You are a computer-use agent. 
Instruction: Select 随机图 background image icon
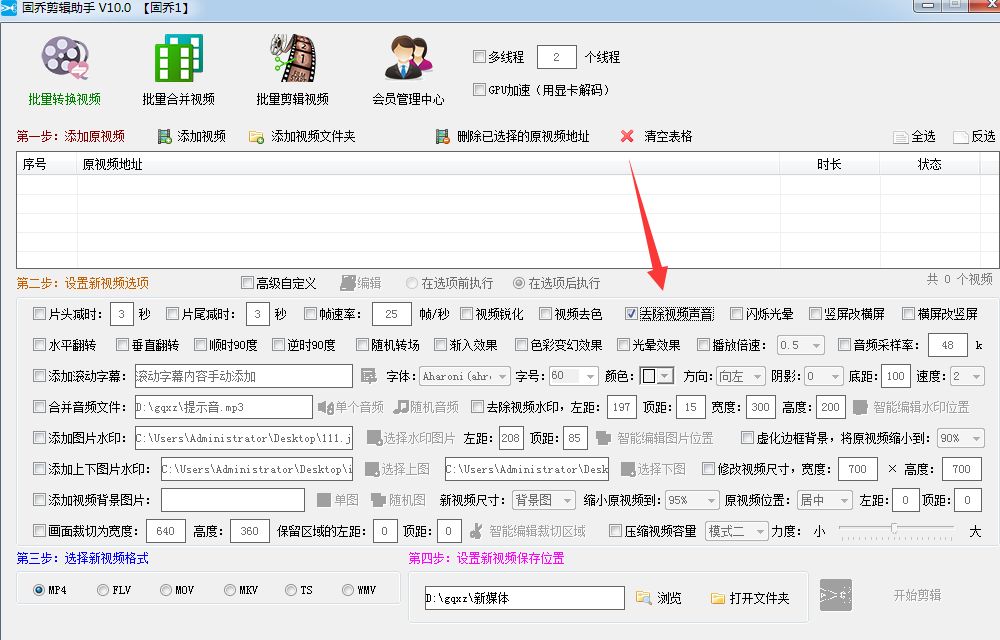click(x=379, y=500)
